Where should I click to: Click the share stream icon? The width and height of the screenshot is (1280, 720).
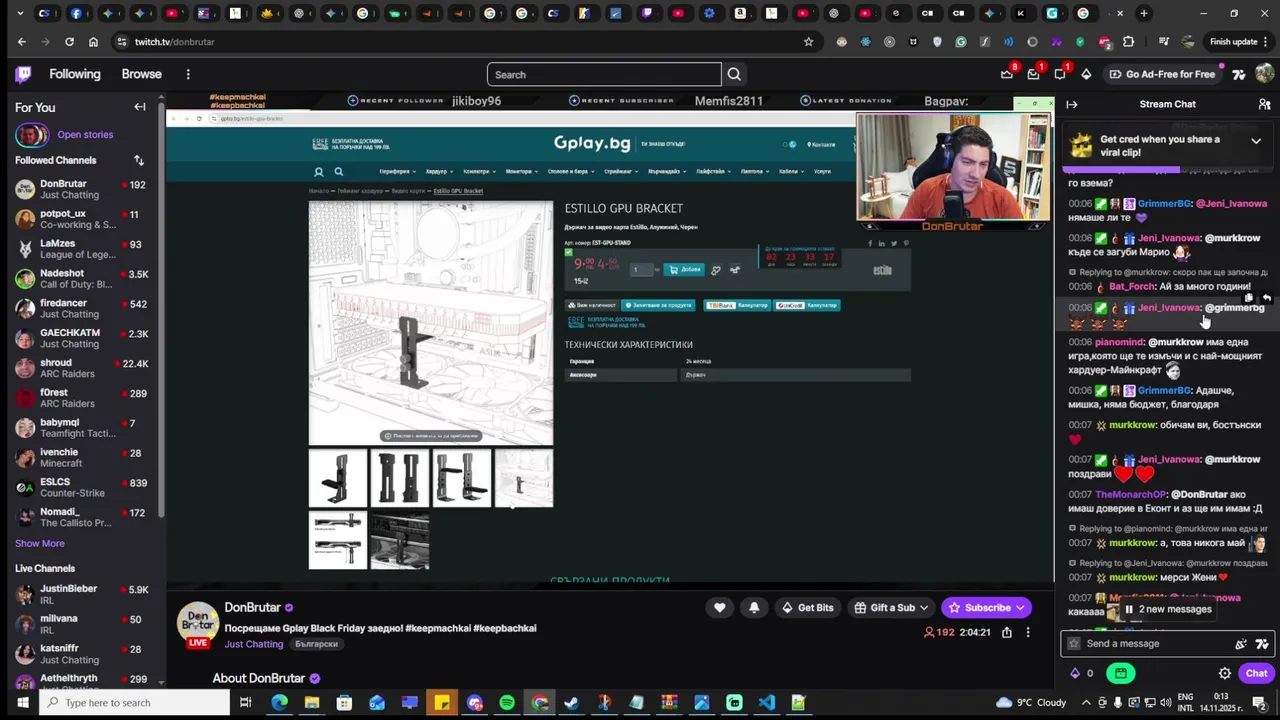[1007, 632]
